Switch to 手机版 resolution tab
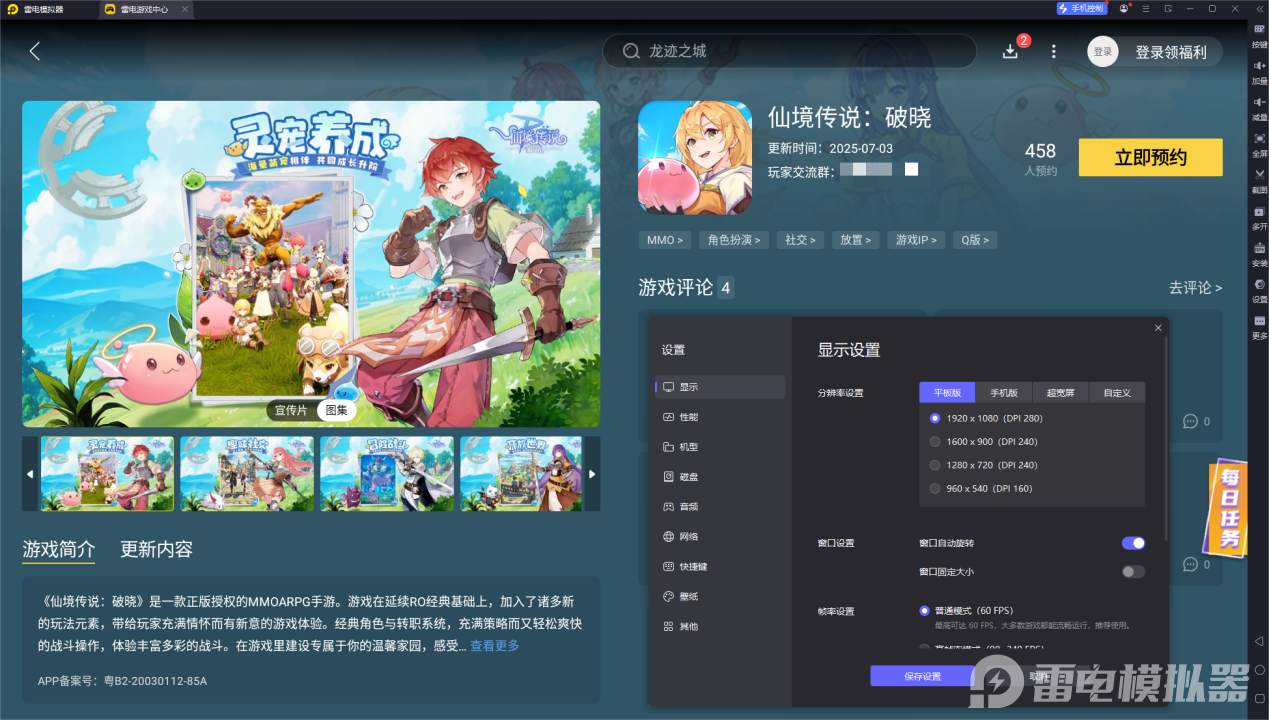1269x720 pixels. point(1004,393)
